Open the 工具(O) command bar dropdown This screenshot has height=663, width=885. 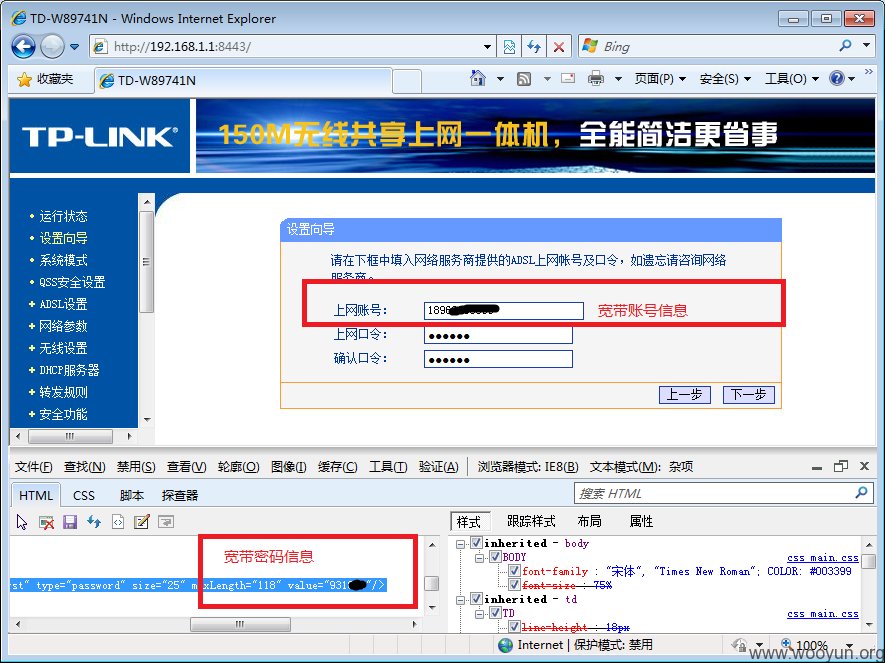pyautogui.click(x=791, y=79)
